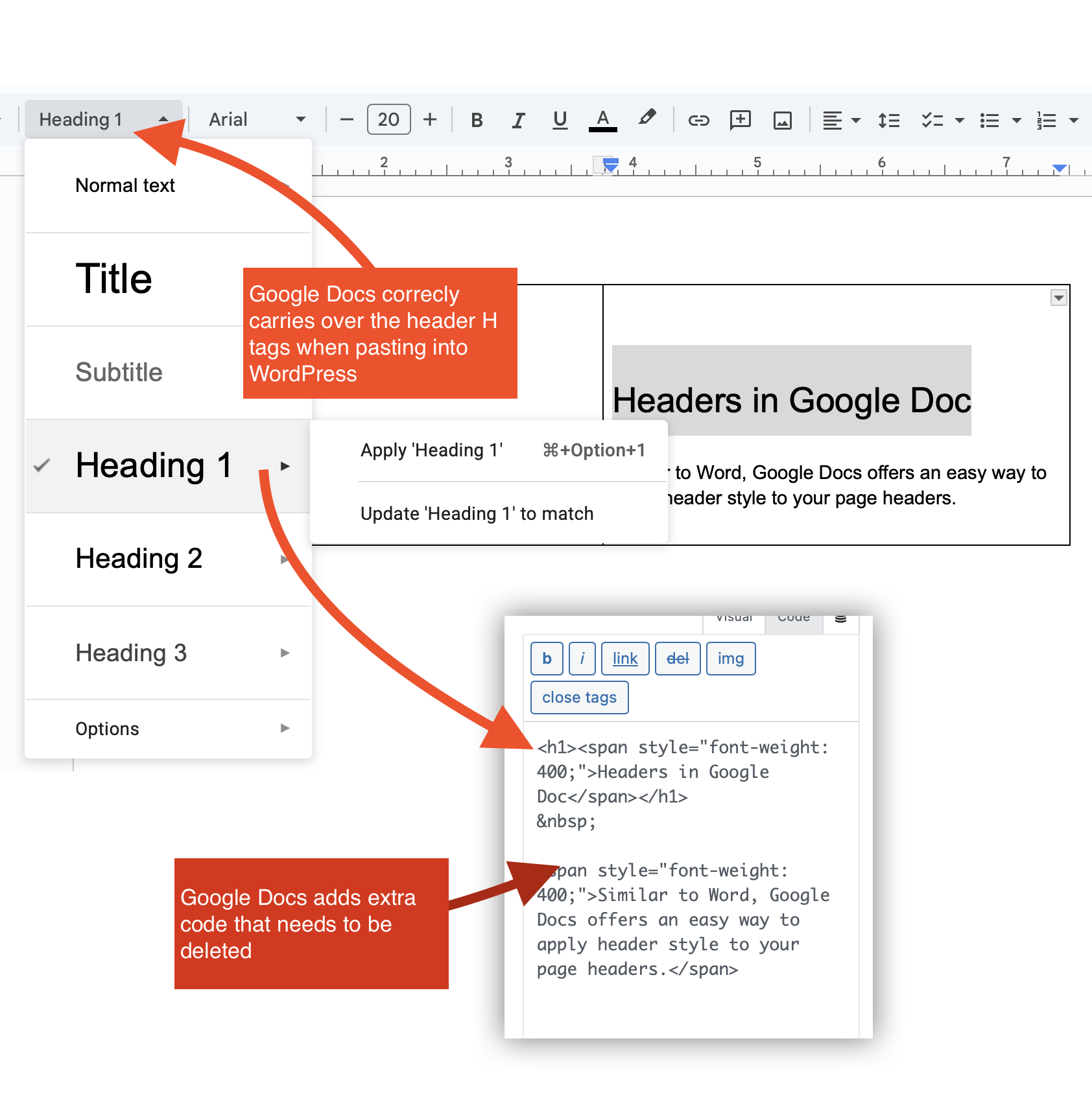The height and width of the screenshot is (1102, 1092).
Task: Click the del quicktag button
Action: tap(678, 659)
